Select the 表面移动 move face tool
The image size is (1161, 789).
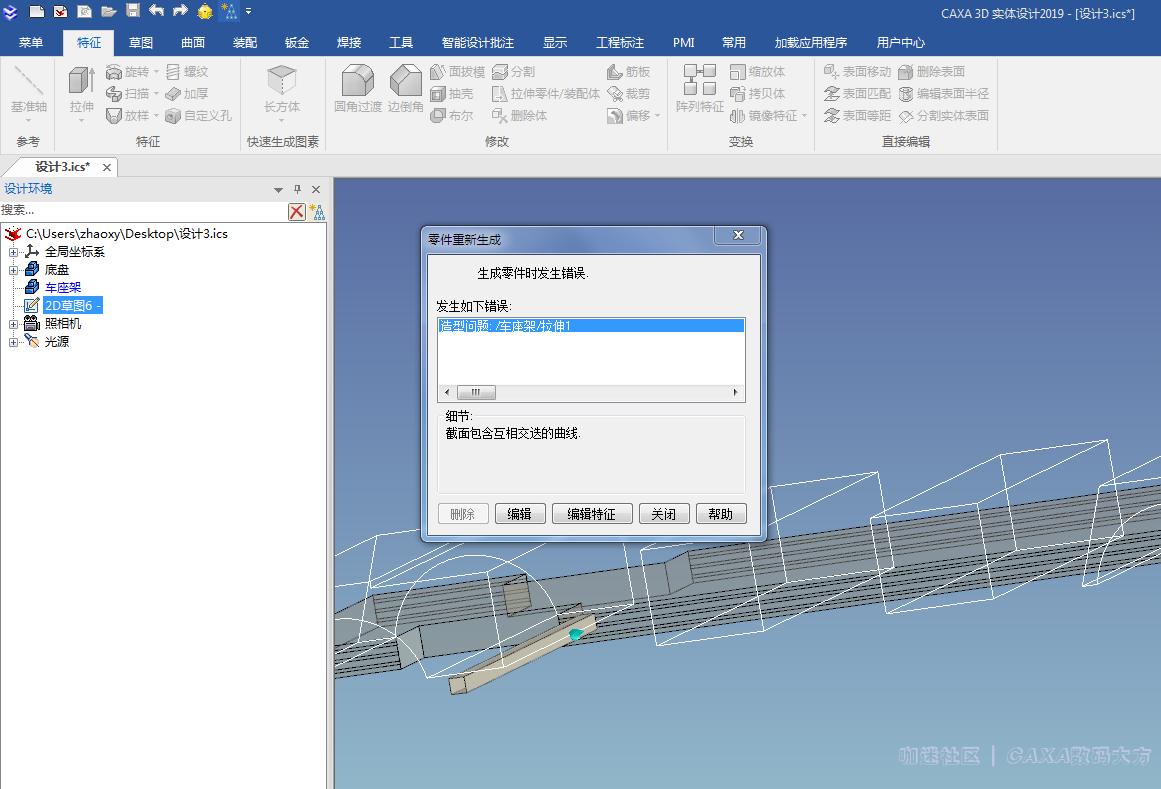[857, 72]
